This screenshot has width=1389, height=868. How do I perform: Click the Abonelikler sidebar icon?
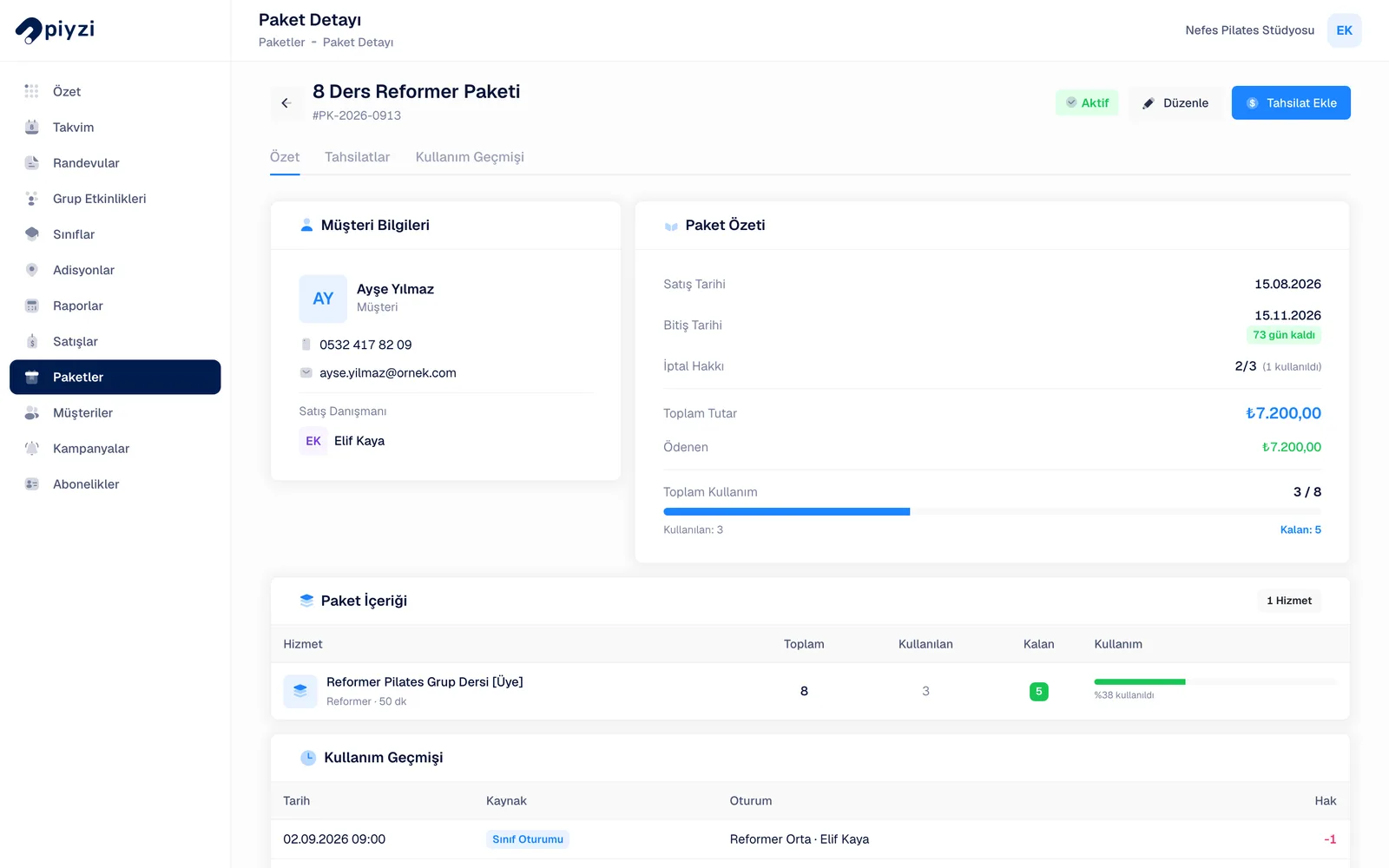click(32, 484)
